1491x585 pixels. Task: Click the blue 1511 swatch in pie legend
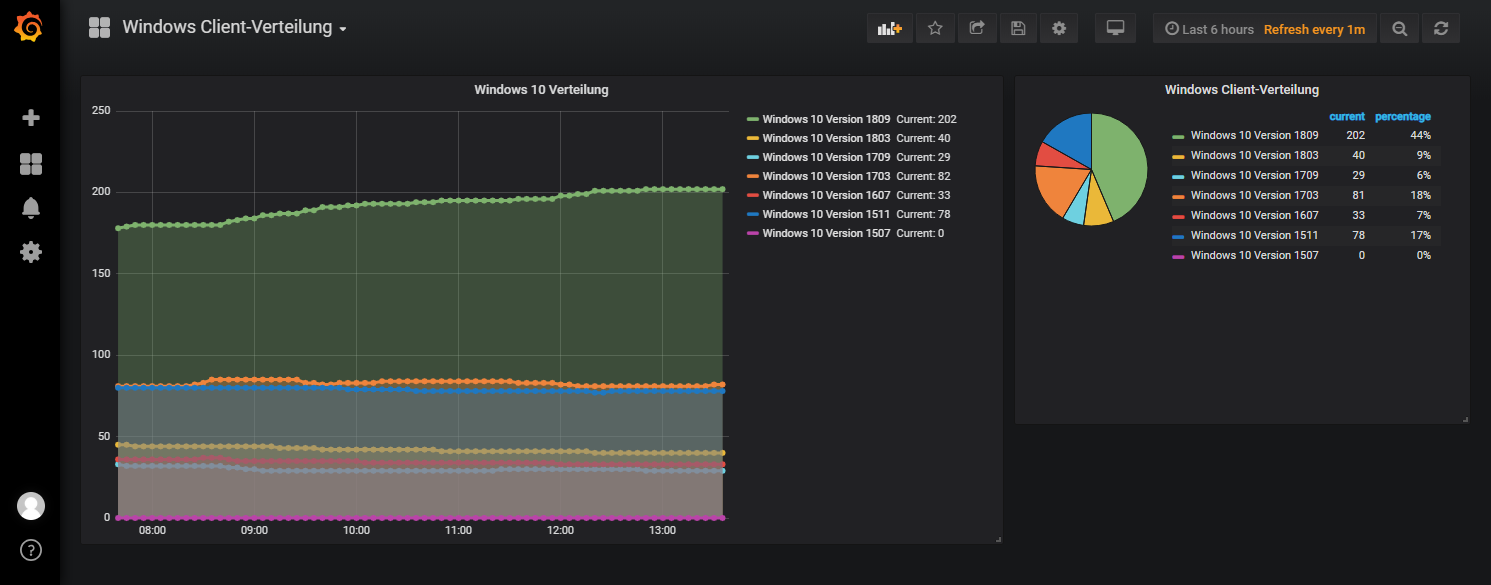coord(1179,236)
